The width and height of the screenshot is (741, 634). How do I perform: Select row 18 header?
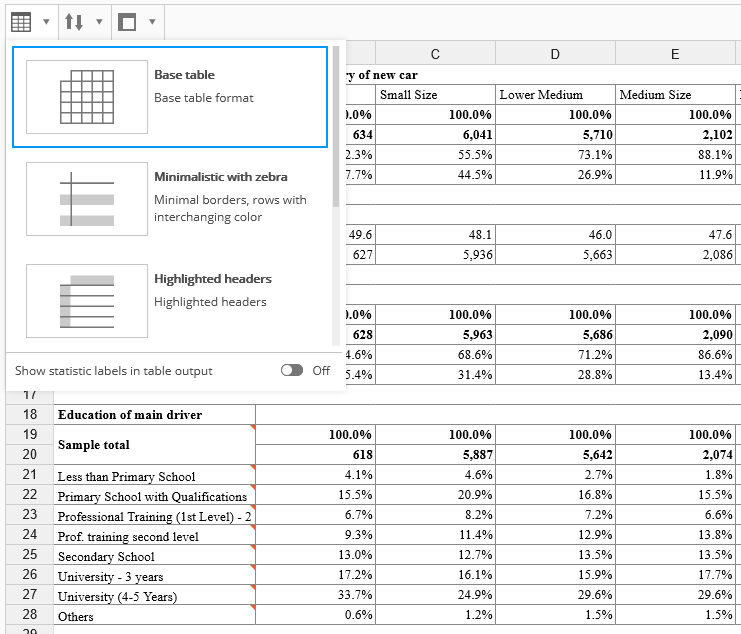point(30,414)
